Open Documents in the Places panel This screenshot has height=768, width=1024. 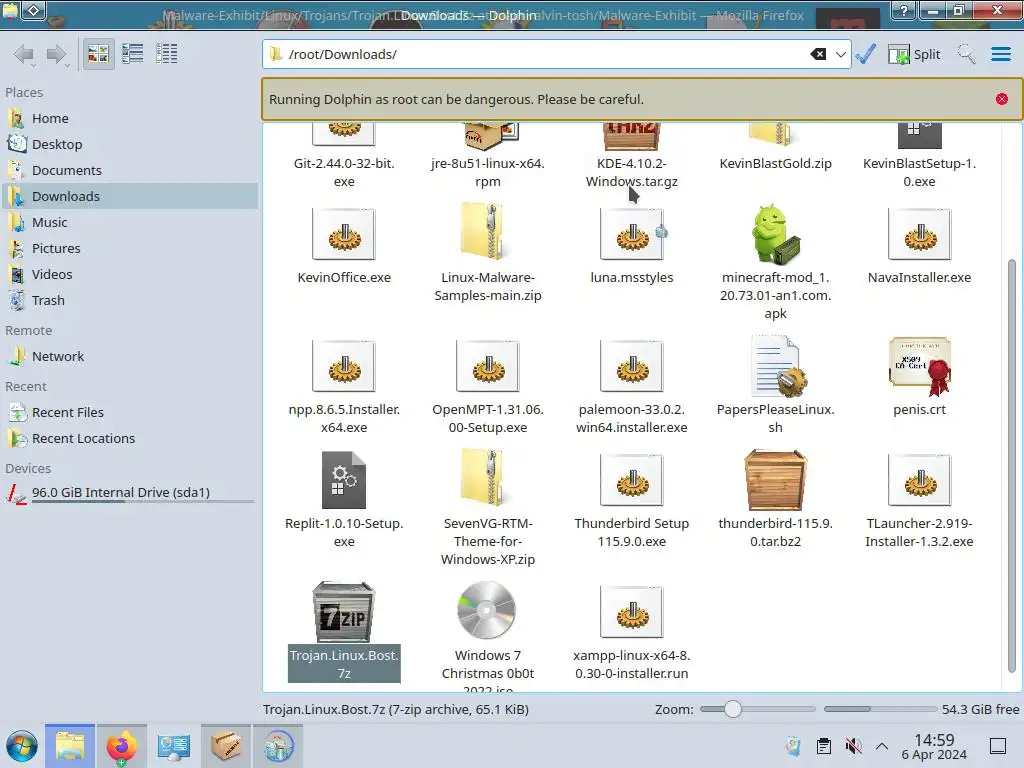[130, 170]
